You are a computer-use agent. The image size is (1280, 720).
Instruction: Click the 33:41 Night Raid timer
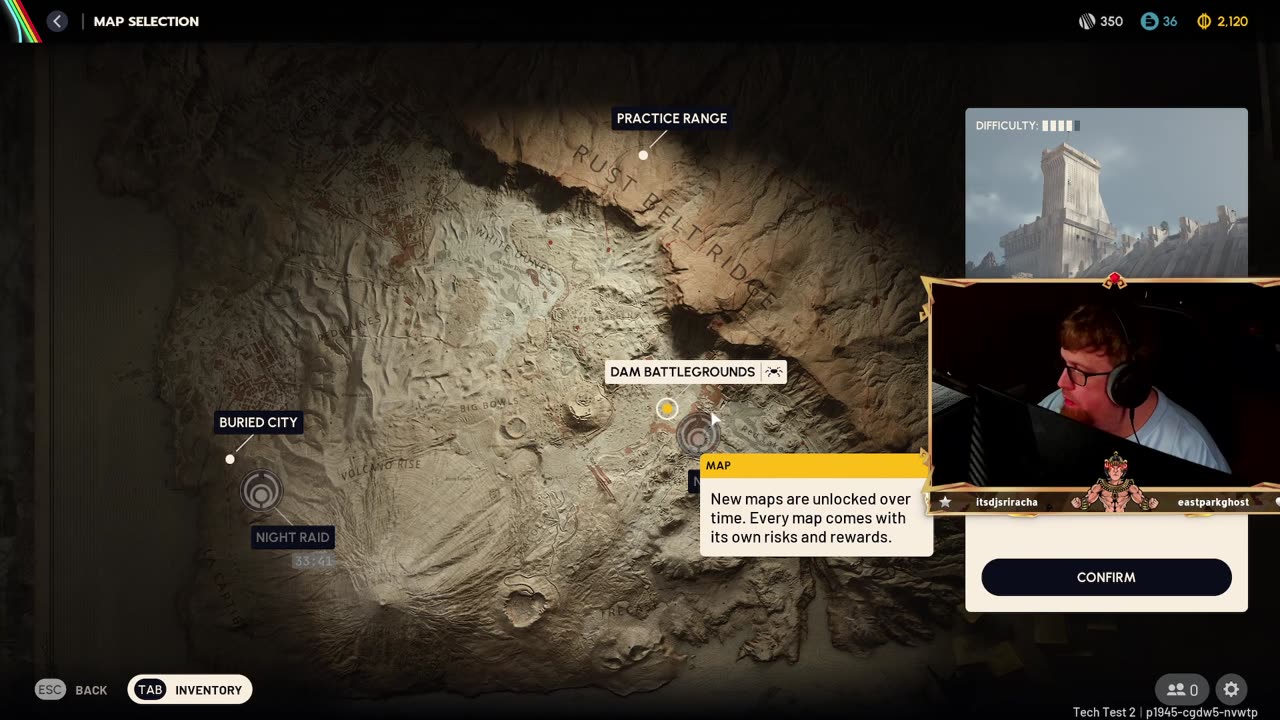tap(313, 562)
